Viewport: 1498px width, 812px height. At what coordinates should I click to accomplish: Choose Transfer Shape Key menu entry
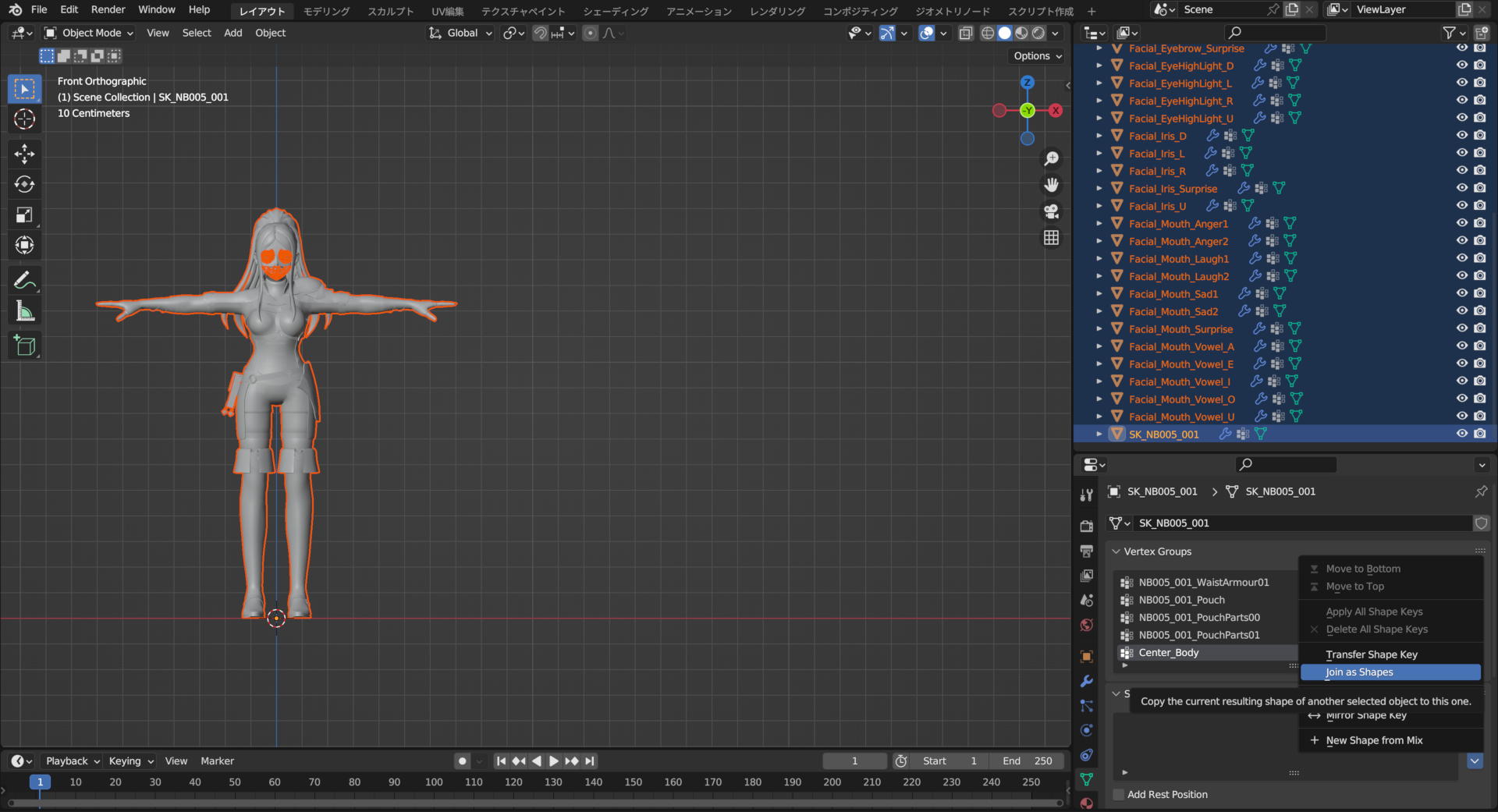(1390, 654)
